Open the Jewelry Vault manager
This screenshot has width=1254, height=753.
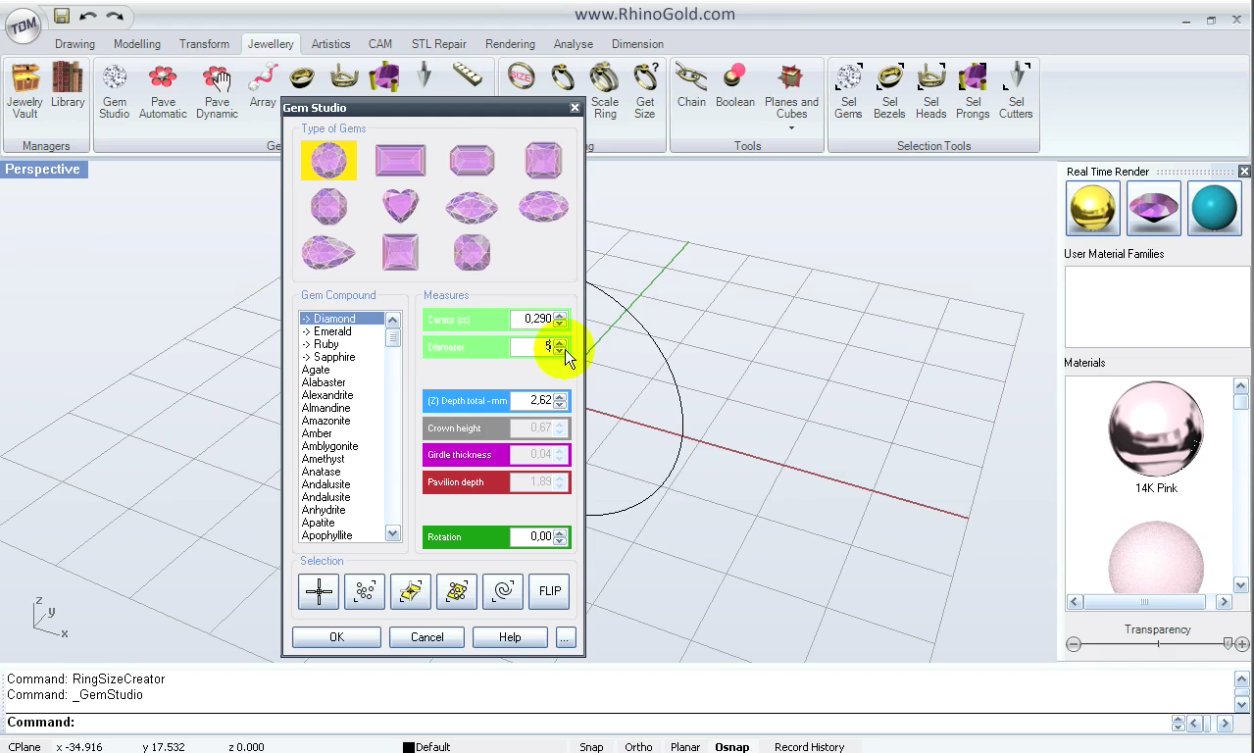coord(25,91)
